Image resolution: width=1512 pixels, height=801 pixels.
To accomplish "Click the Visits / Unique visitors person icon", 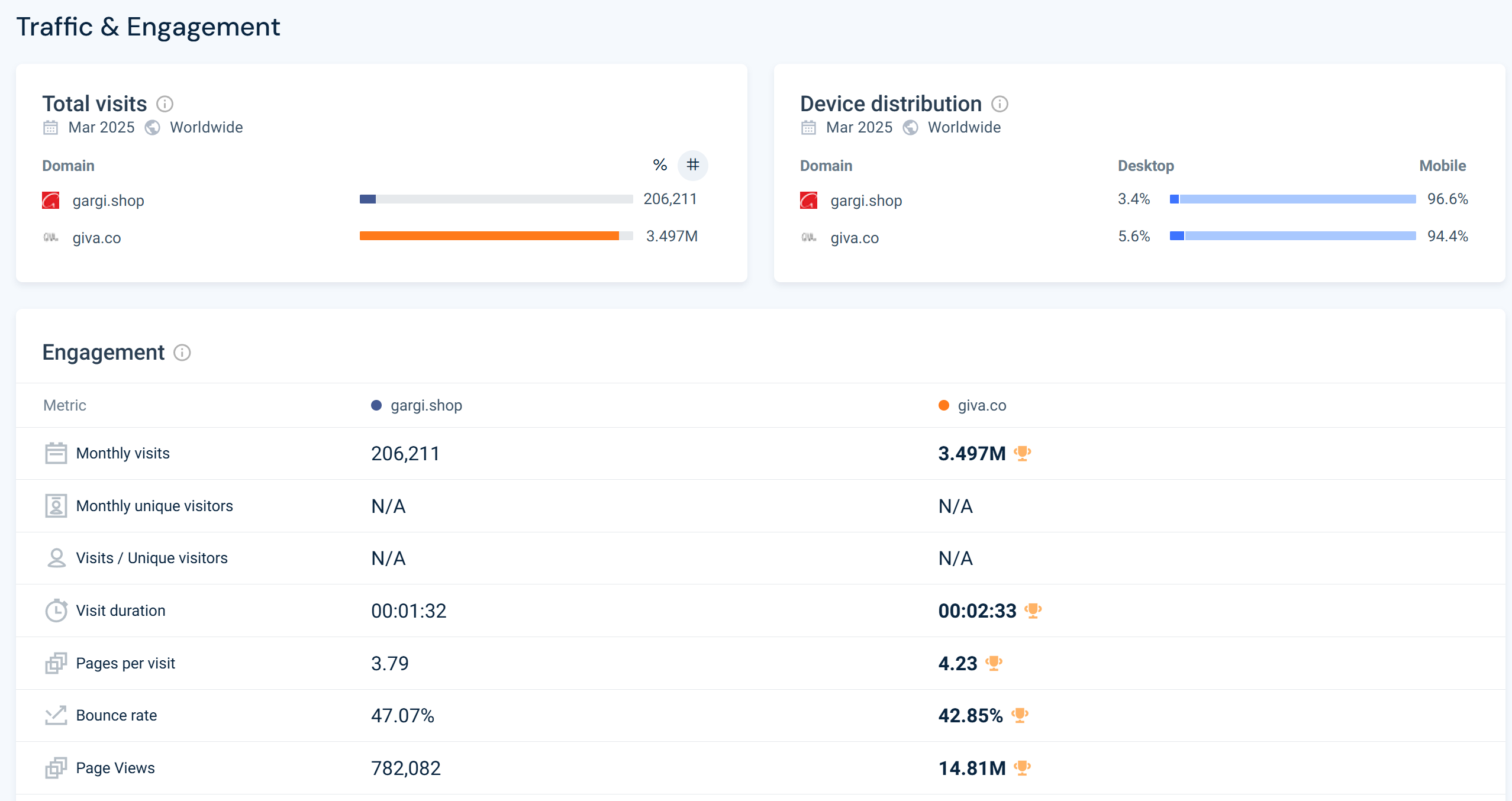I will click(x=56, y=558).
